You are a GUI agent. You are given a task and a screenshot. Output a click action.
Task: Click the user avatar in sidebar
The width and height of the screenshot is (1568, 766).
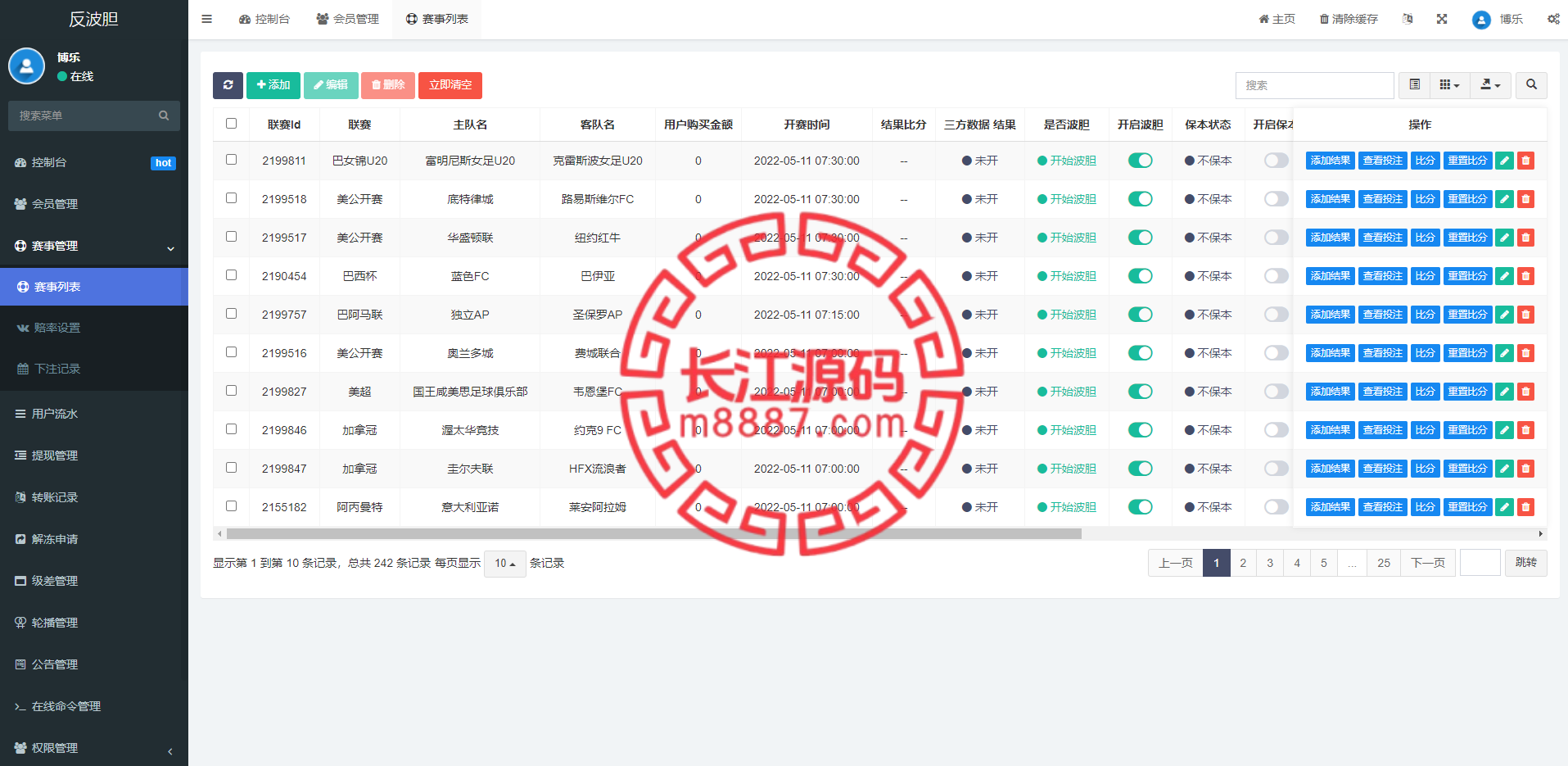pos(26,66)
